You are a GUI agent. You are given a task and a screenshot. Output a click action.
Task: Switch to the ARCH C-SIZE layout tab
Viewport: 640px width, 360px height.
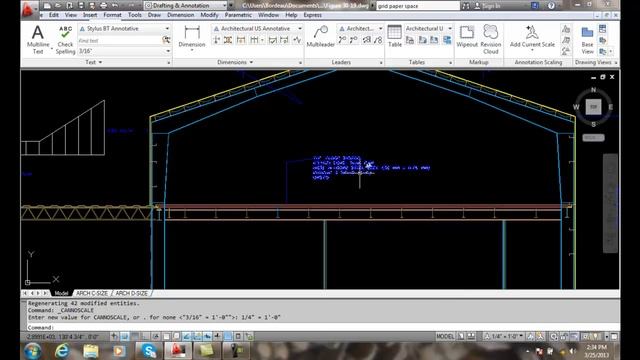[x=92, y=293]
